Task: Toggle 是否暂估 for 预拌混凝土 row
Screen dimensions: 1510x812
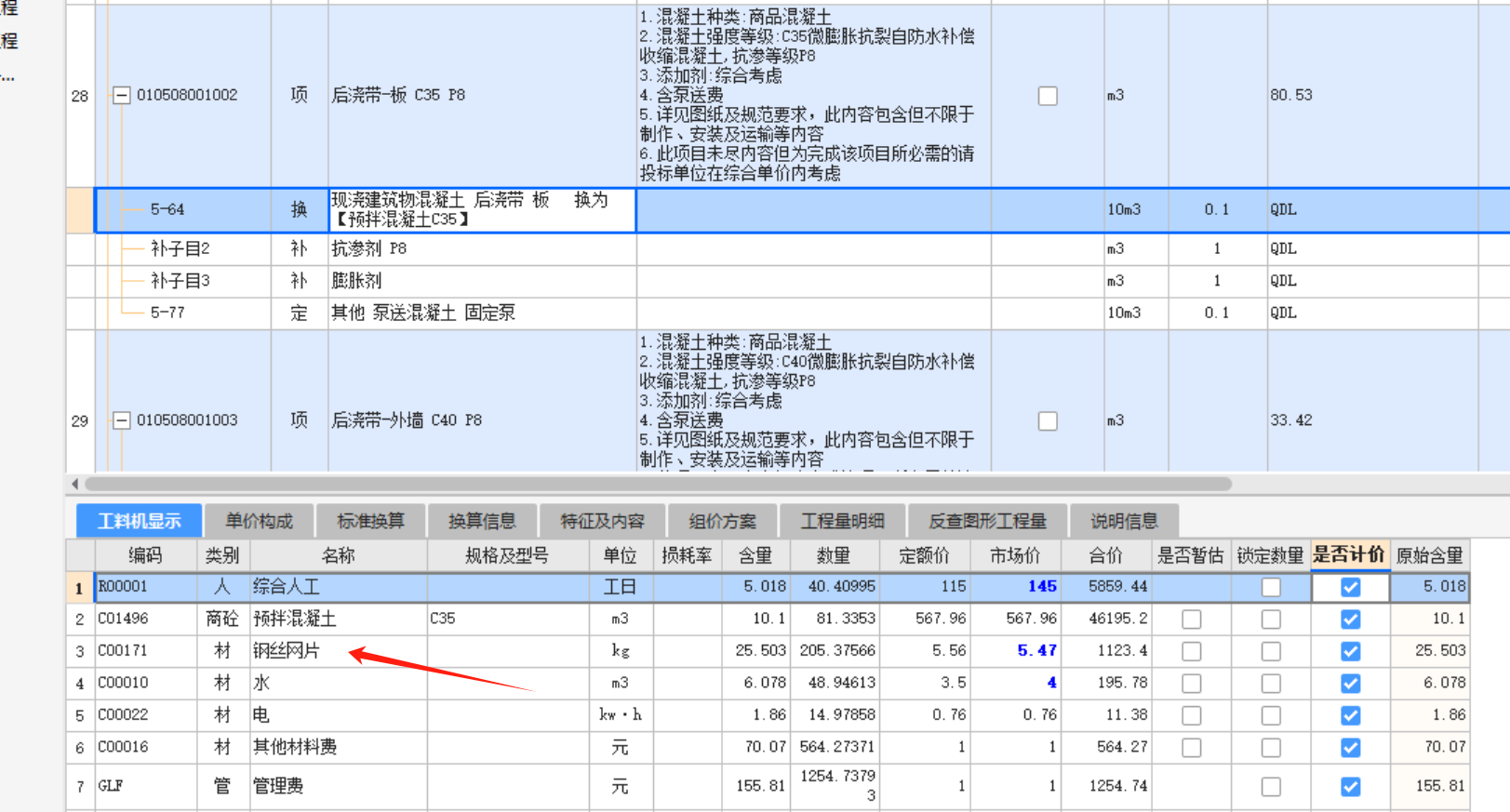Action: coord(1191,619)
